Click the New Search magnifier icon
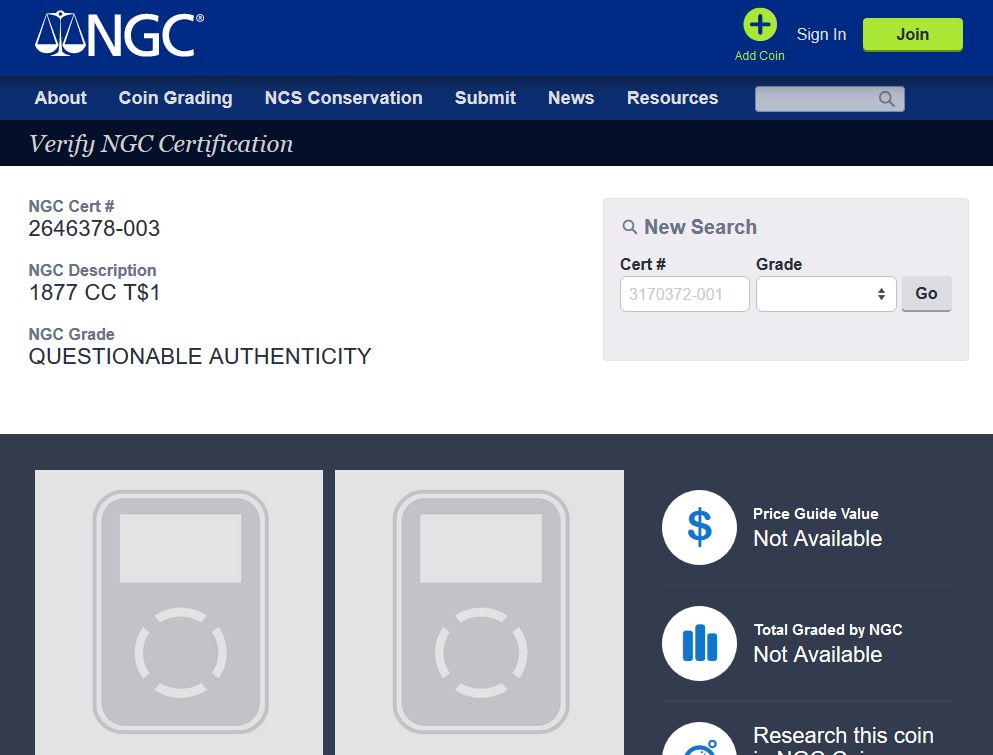Screen dimensions: 993x755 (630, 227)
